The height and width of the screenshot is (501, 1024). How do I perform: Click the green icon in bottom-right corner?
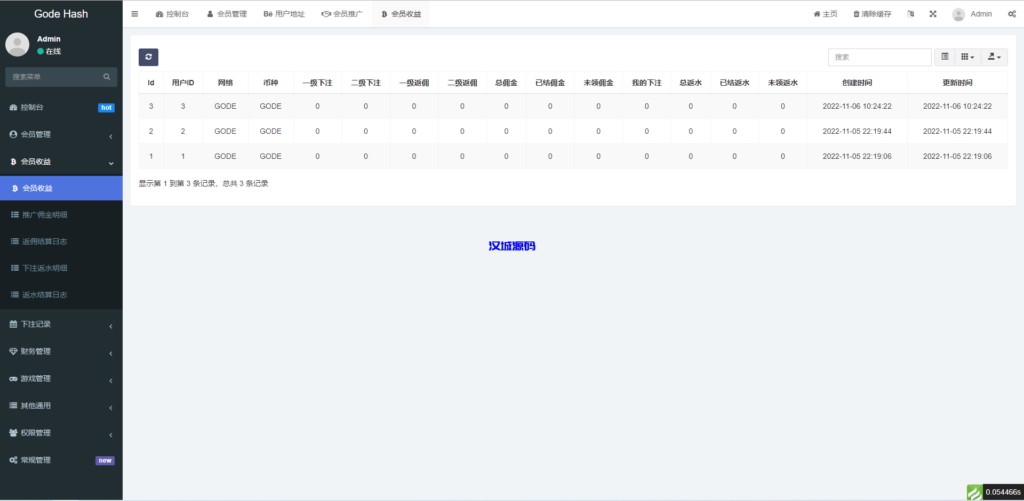[974, 492]
